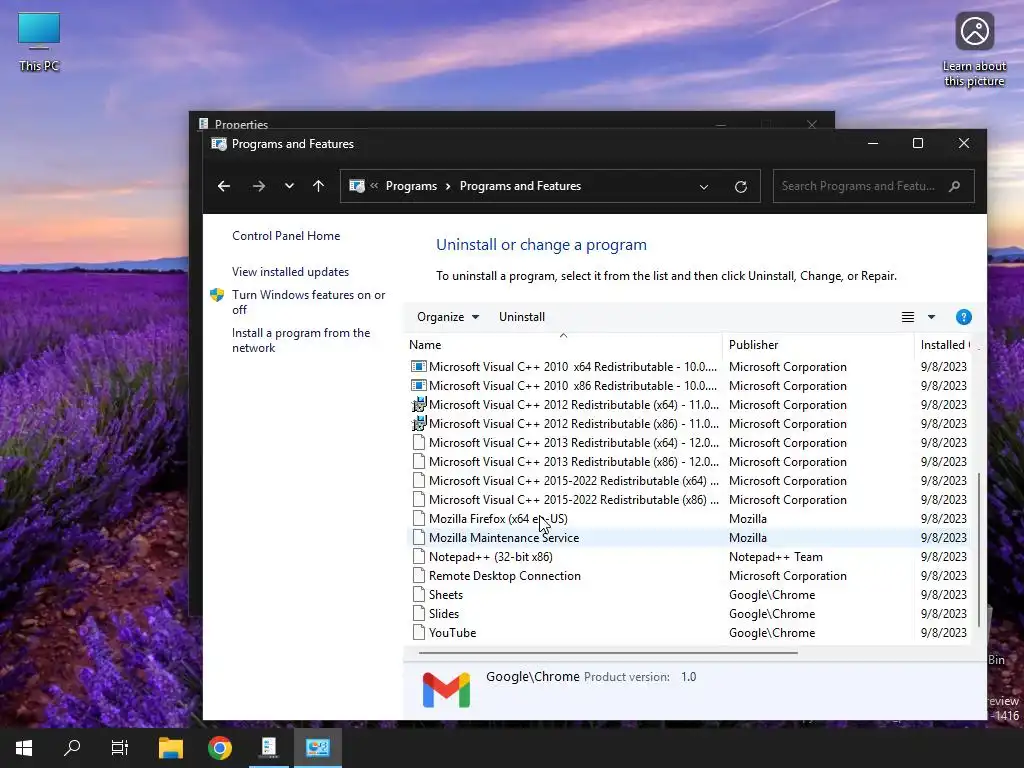Select Visual C++ 2010 x64 Redistributable icon
The height and width of the screenshot is (768, 1024).
pos(418,367)
